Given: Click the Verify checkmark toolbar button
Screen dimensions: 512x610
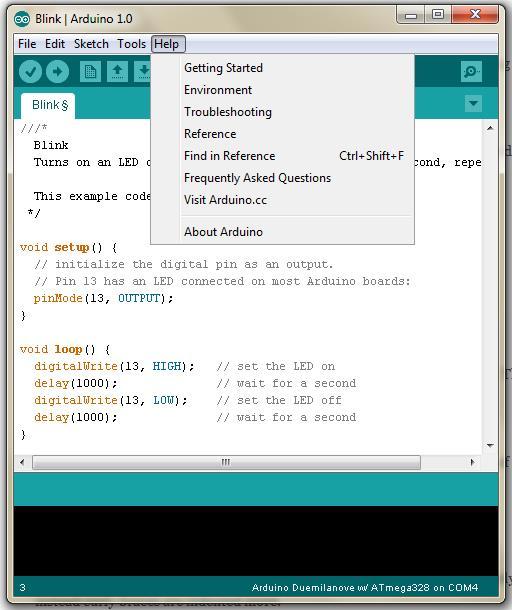Looking at the screenshot, I should (x=30, y=72).
